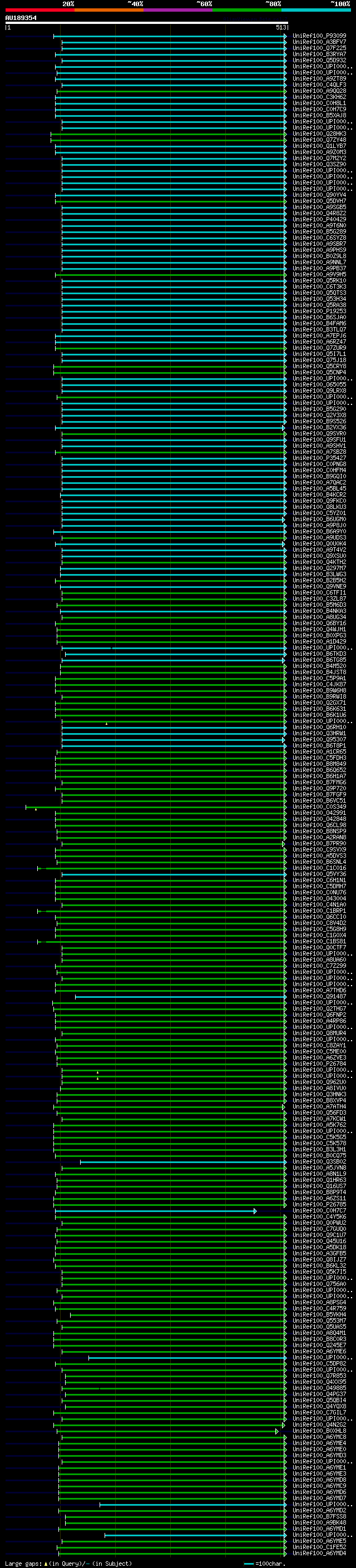
Task: Open UniRef100_C0H7C7 label
Action: click(x=319, y=1210)
